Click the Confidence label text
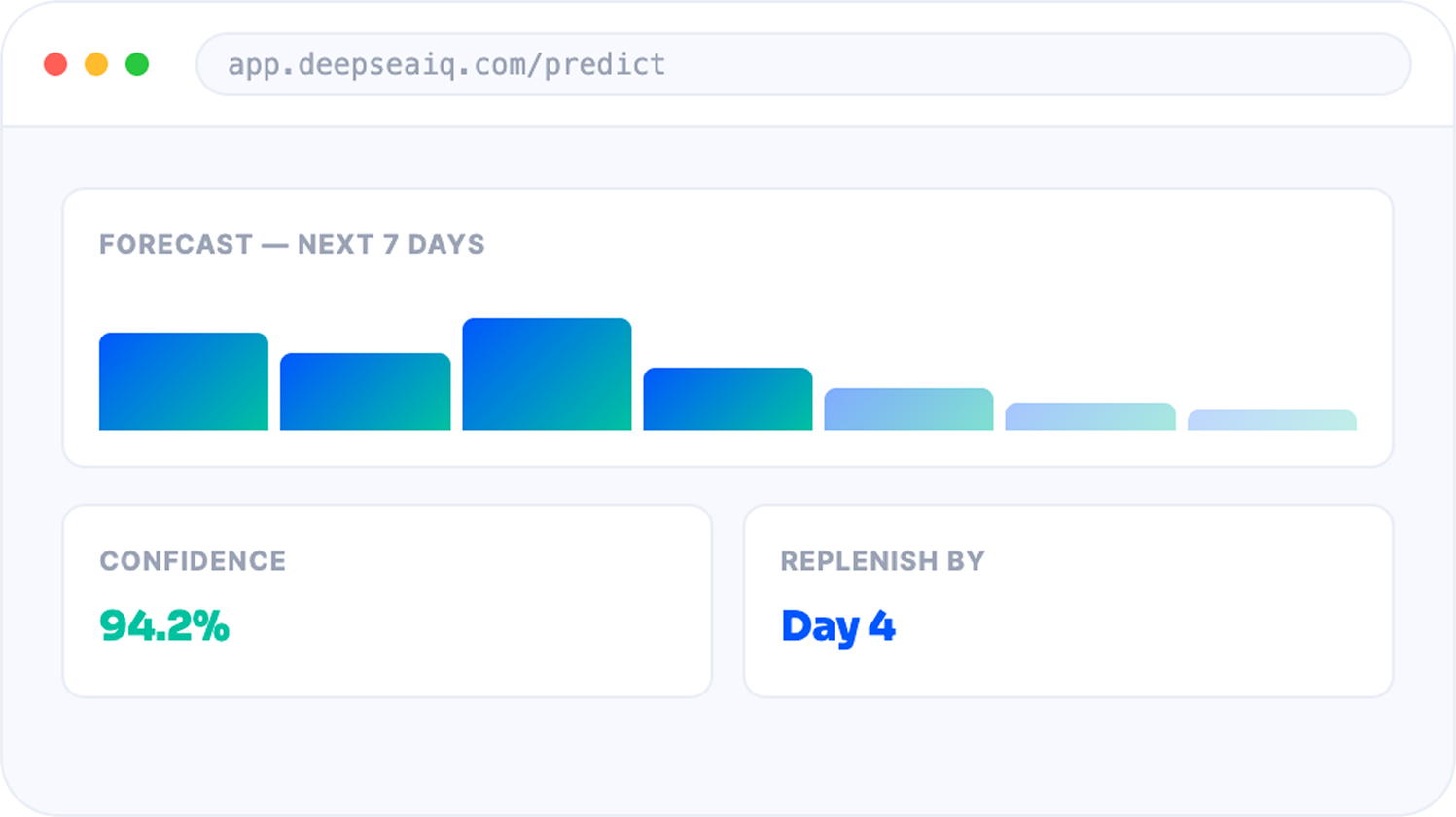Screen dimensions: 1456x817 193,561
